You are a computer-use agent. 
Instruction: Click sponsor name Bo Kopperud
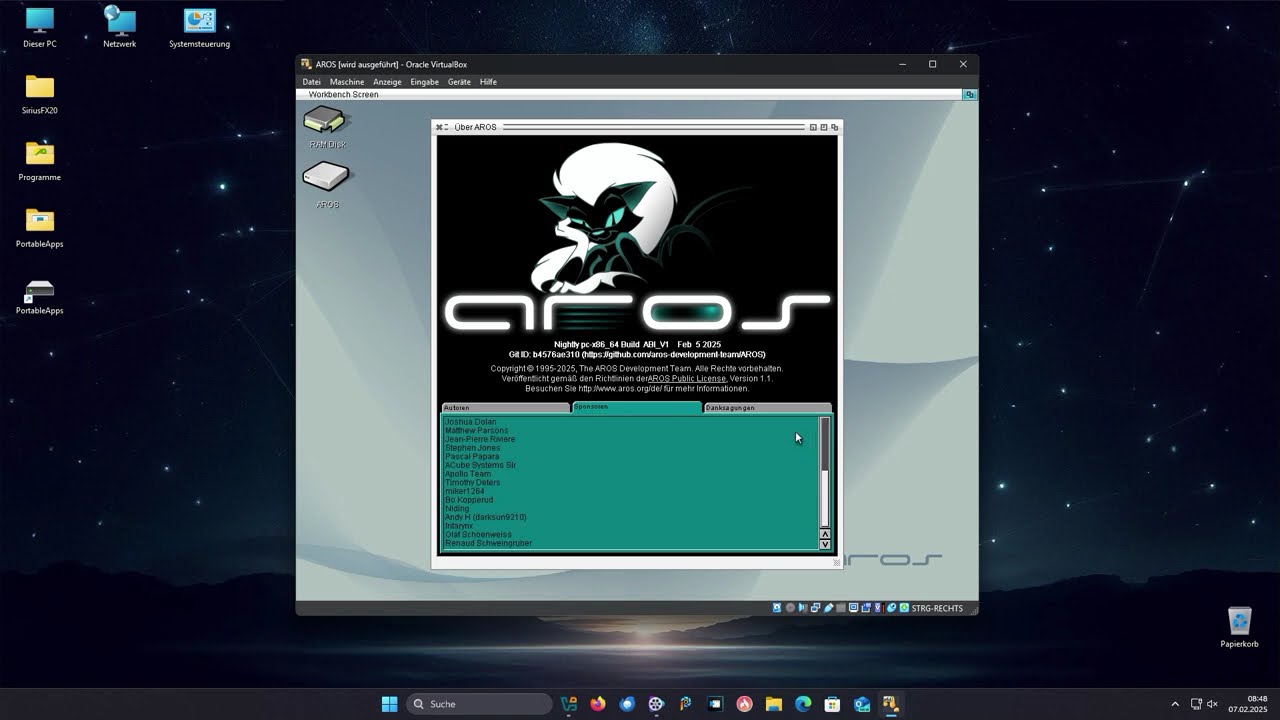pyautogui.click(x=469, y=500)
